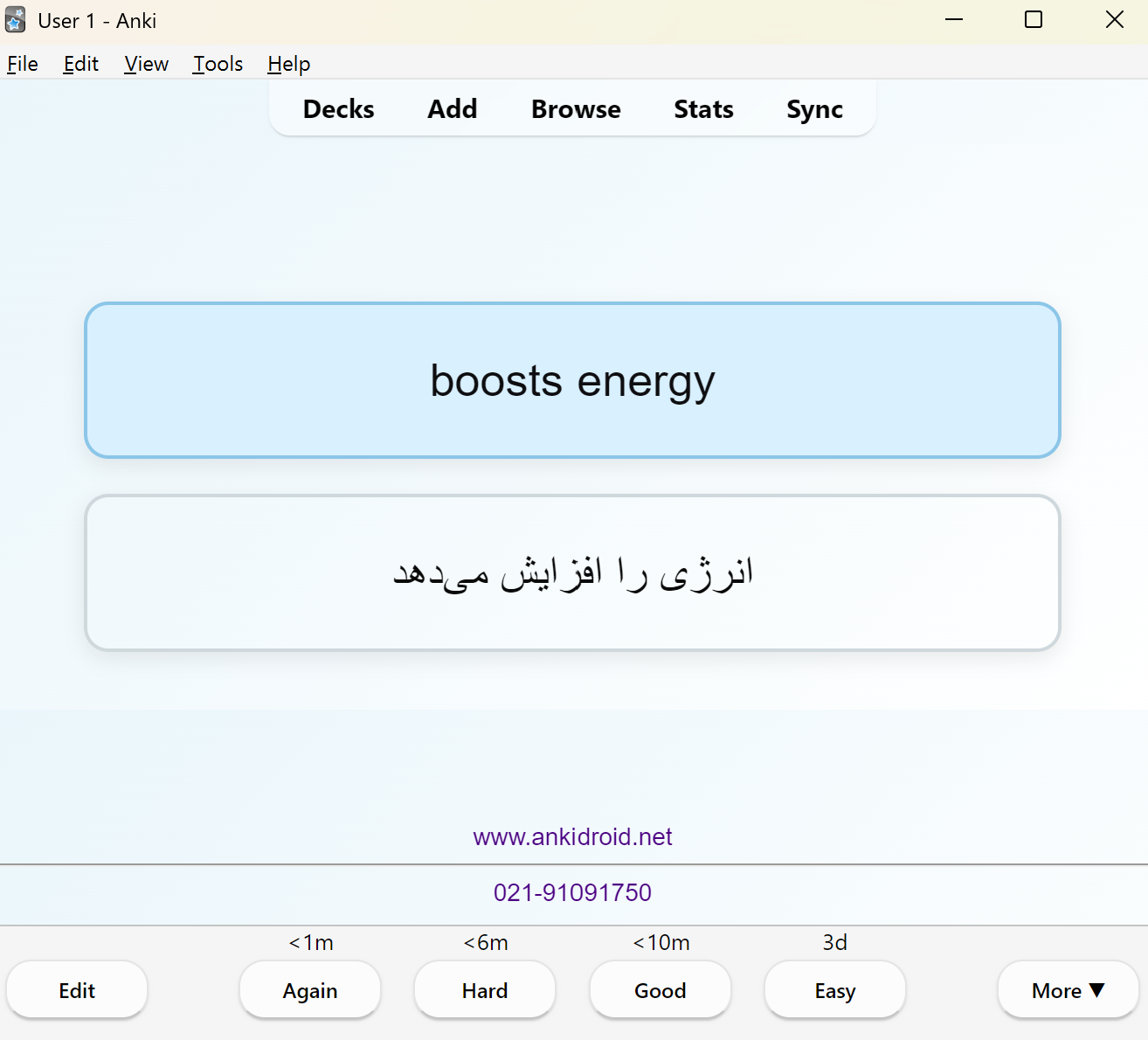
Task: Open the www.ankidroid.net link
Action: pos(572,837)
